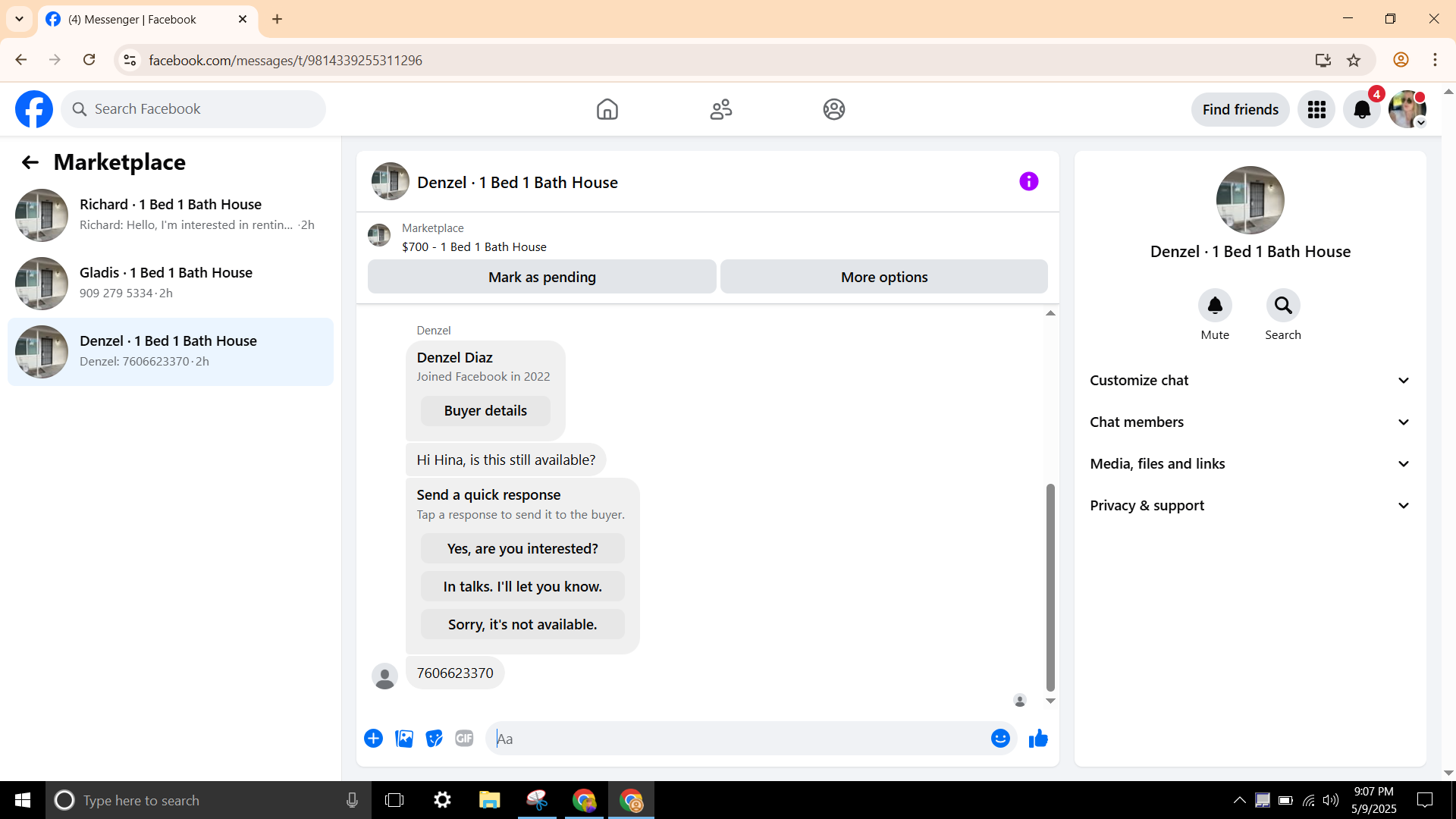
Task: Send 'Yes, are you interested?' quick response
Action: coord(522,549)
